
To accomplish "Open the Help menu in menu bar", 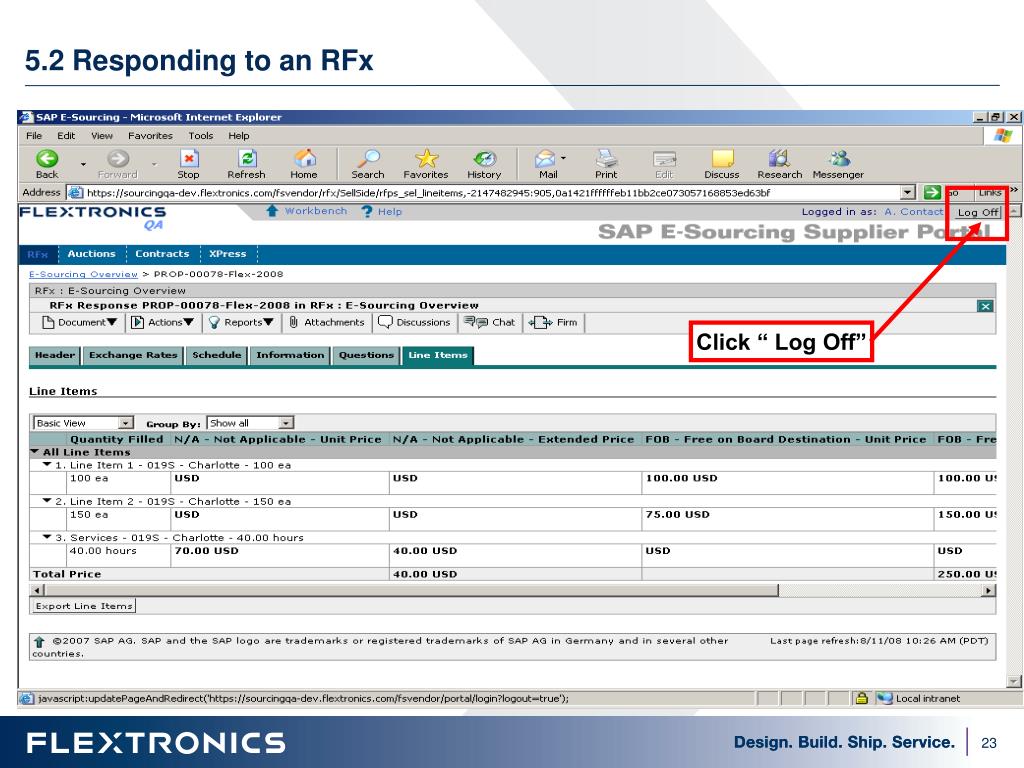I will 238,136.
